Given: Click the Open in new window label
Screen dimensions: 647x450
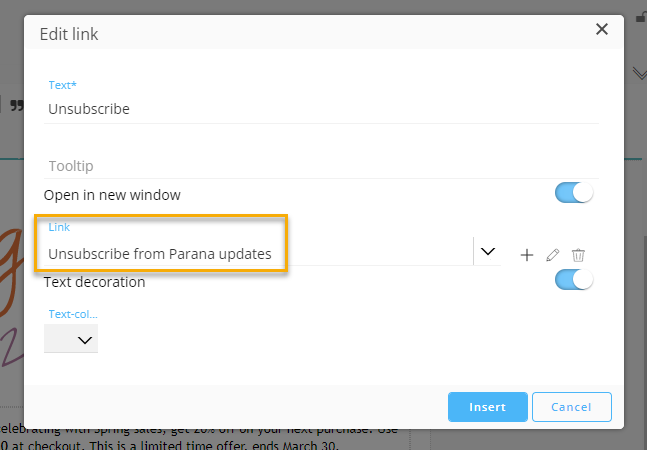Looking at the screenshot, I should pos(112,195).
